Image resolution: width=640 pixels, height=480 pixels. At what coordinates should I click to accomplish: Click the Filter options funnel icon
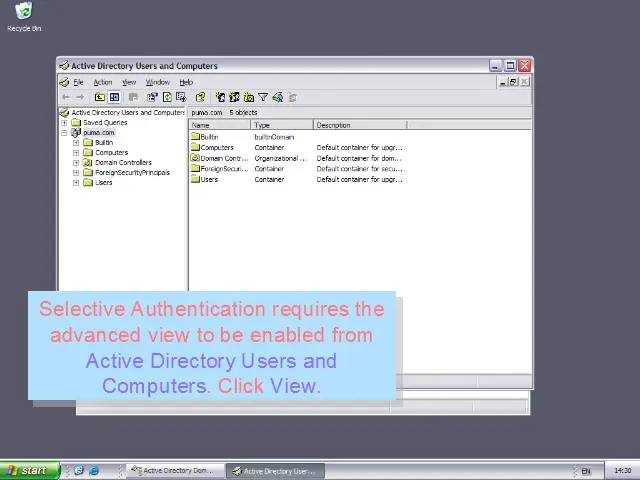[263, 97]
